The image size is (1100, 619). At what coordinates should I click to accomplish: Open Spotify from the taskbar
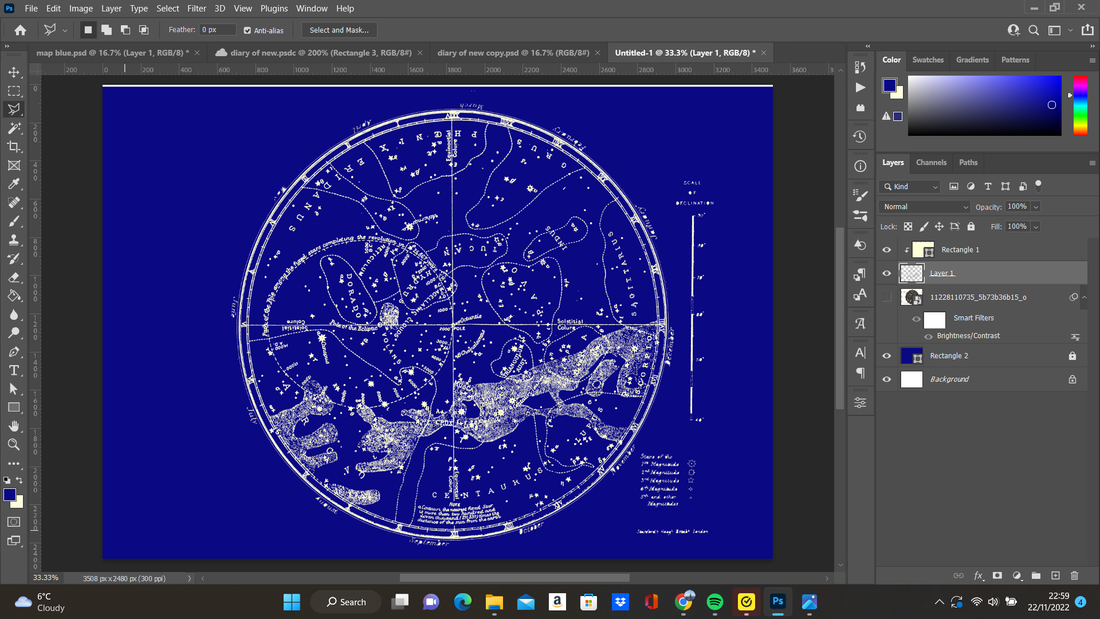(x=715, y=602)
